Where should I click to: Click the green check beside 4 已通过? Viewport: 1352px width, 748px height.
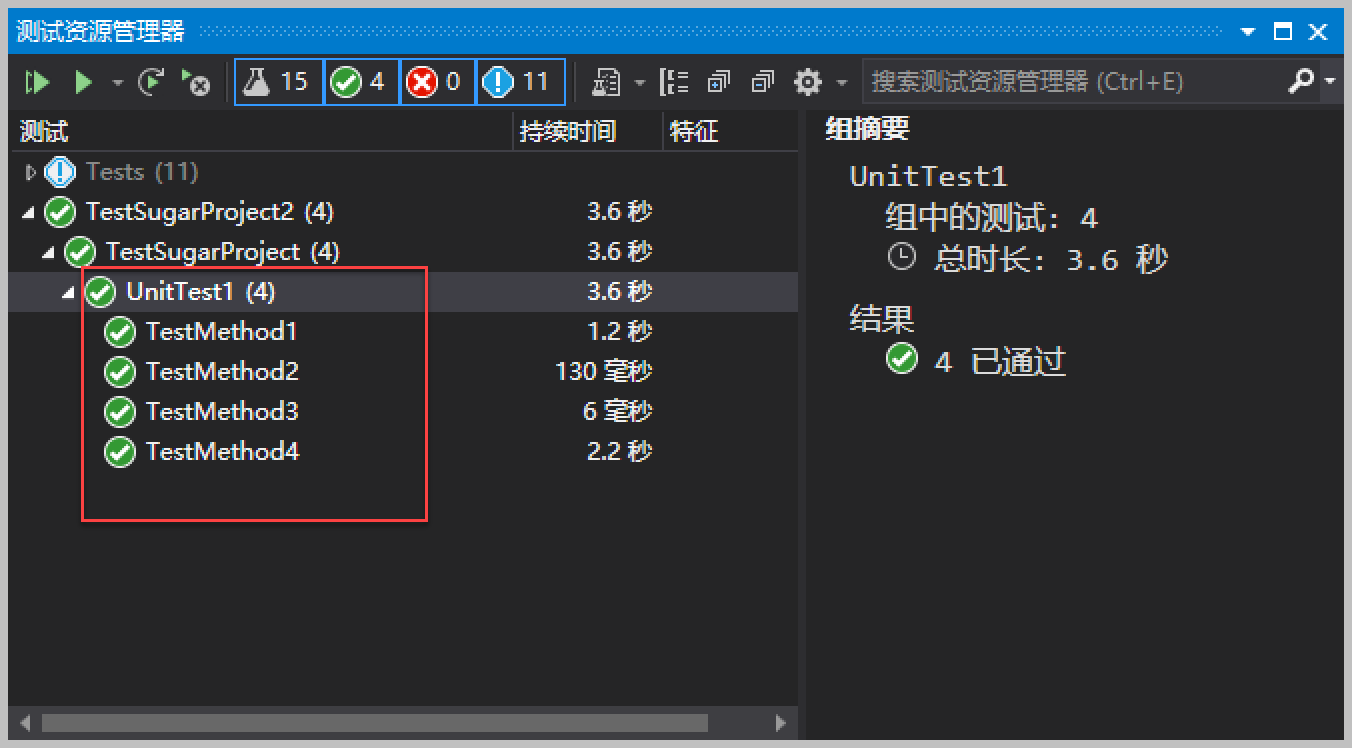[901, 358]
